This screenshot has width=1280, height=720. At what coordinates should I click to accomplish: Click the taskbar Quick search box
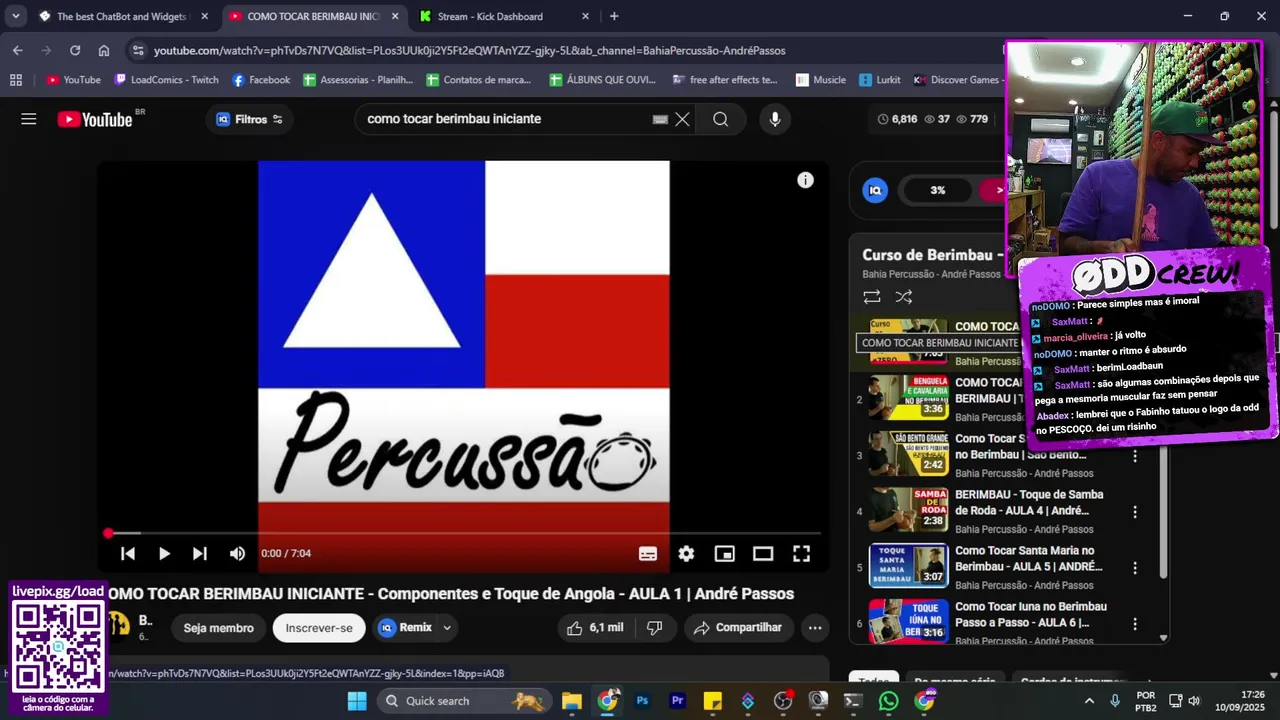465,701
